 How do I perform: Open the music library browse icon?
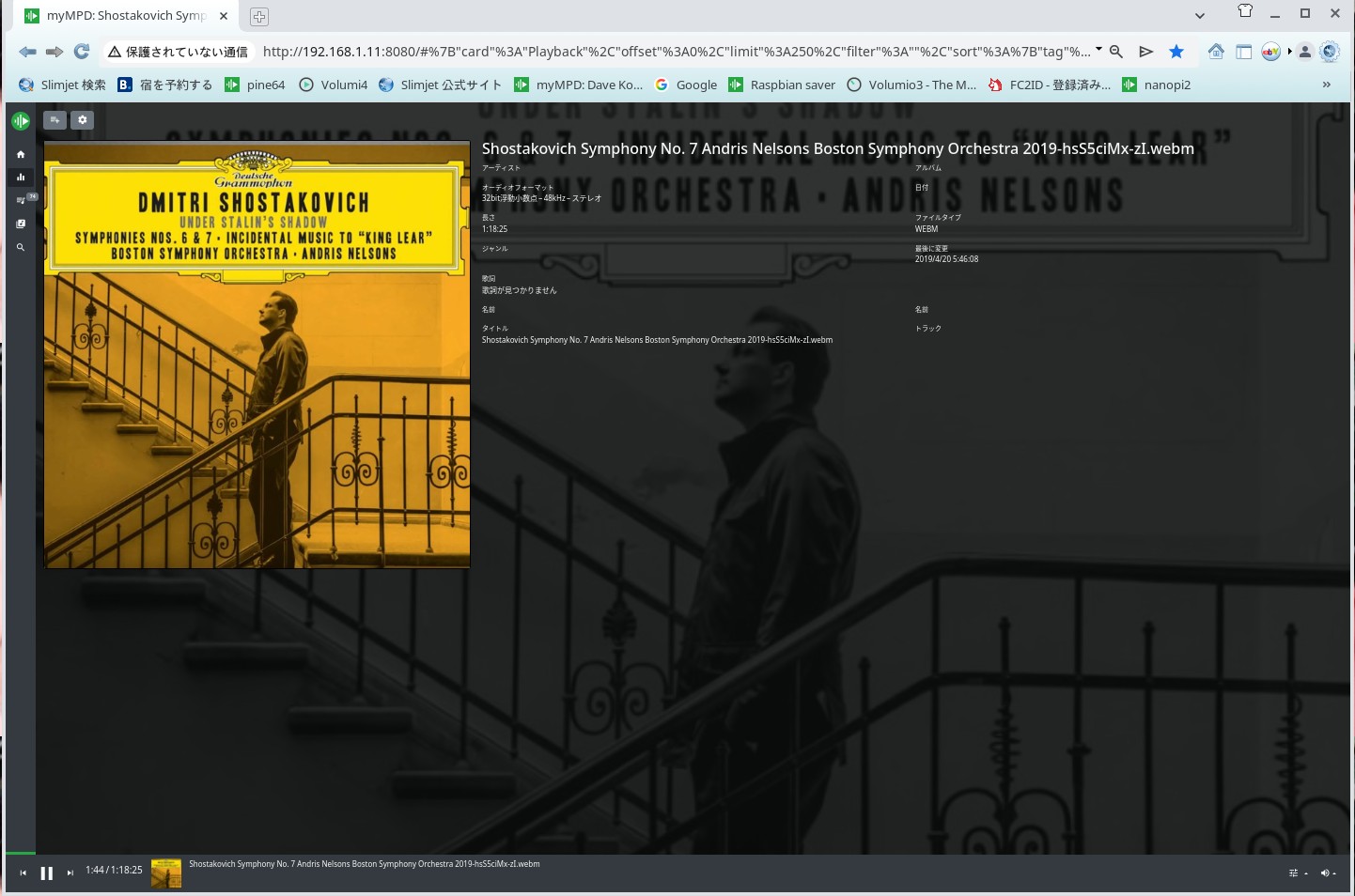tap(21, 224)
